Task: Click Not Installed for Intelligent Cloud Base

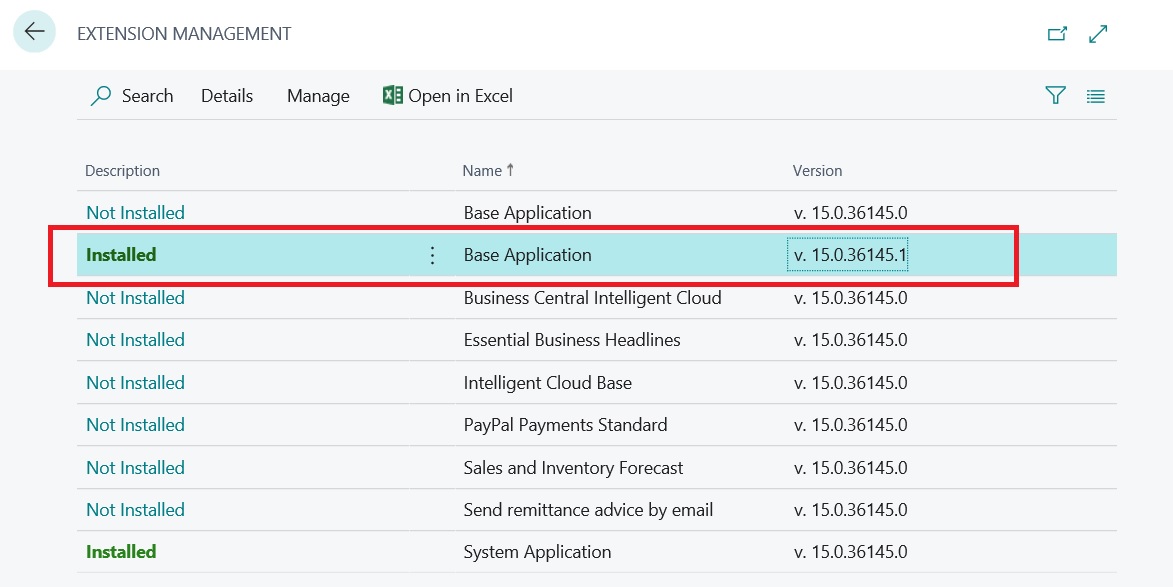Action: point(135,383)
